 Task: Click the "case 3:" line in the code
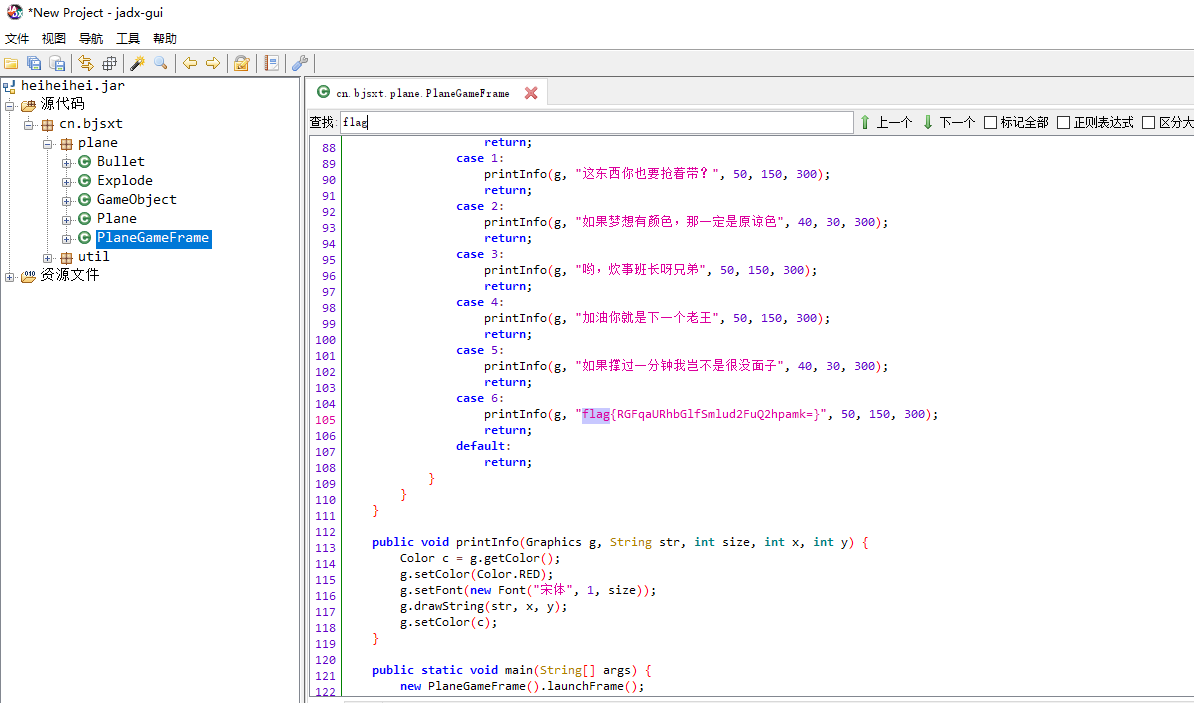[480, 254]
